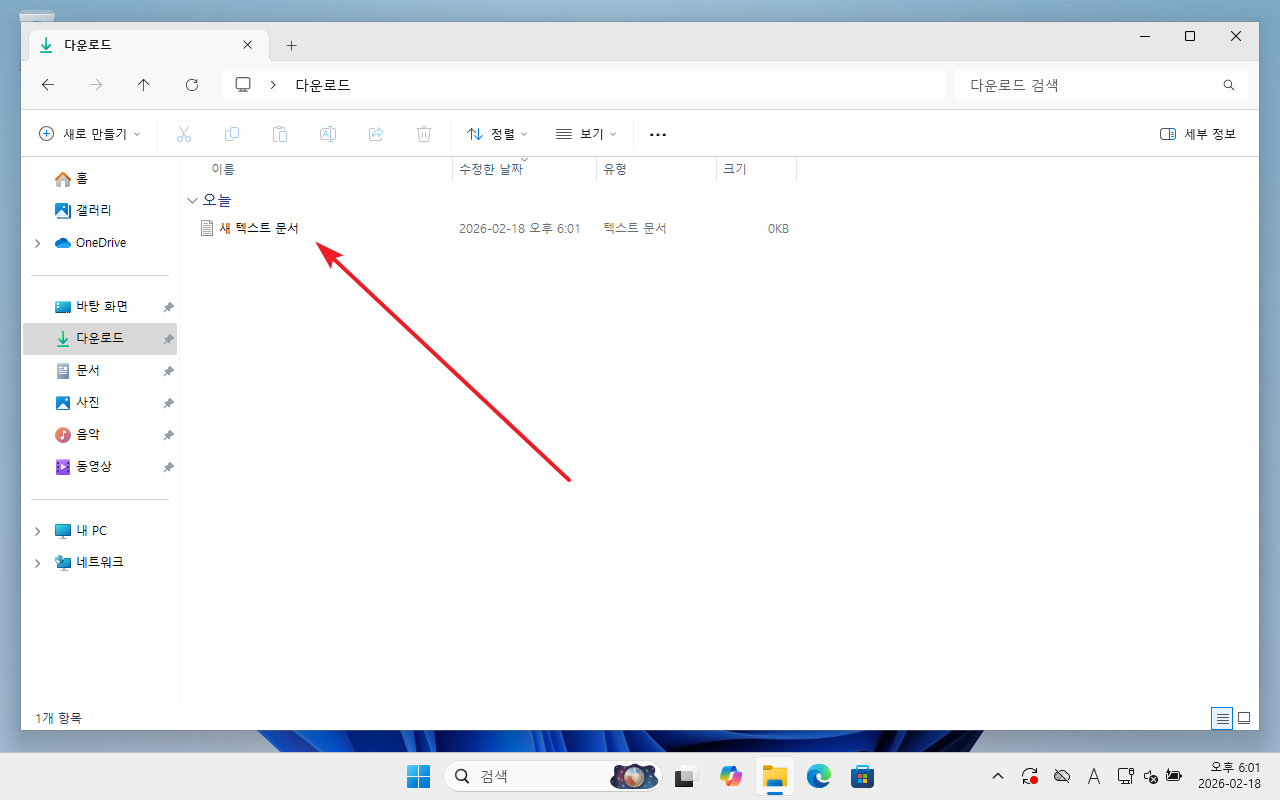Select 문서 in the sidebar
This screenshot has height=800, width=1280.
(88, 371)
